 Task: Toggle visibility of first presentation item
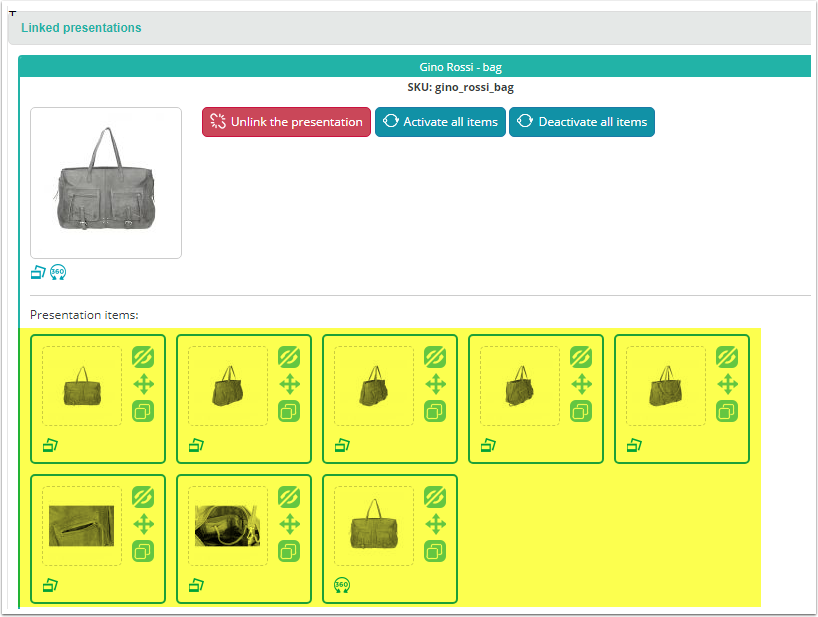tap(143, 357)
